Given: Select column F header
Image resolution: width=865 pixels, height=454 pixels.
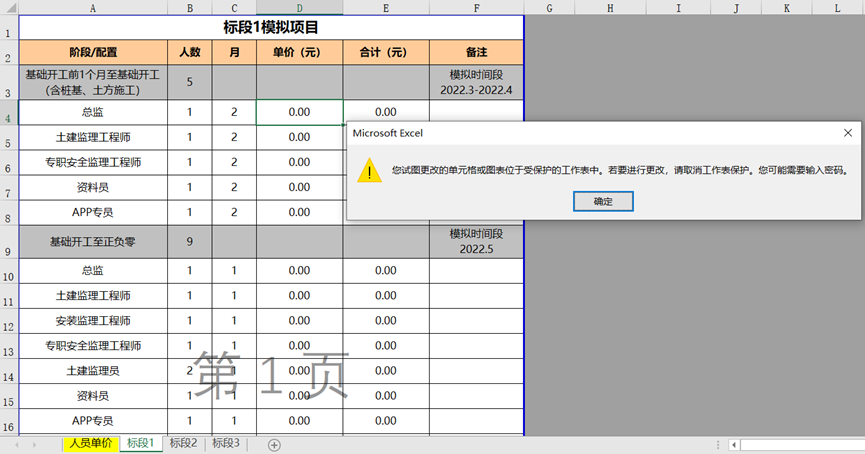Looking at the screenshot, I should (x=477, y=8).
